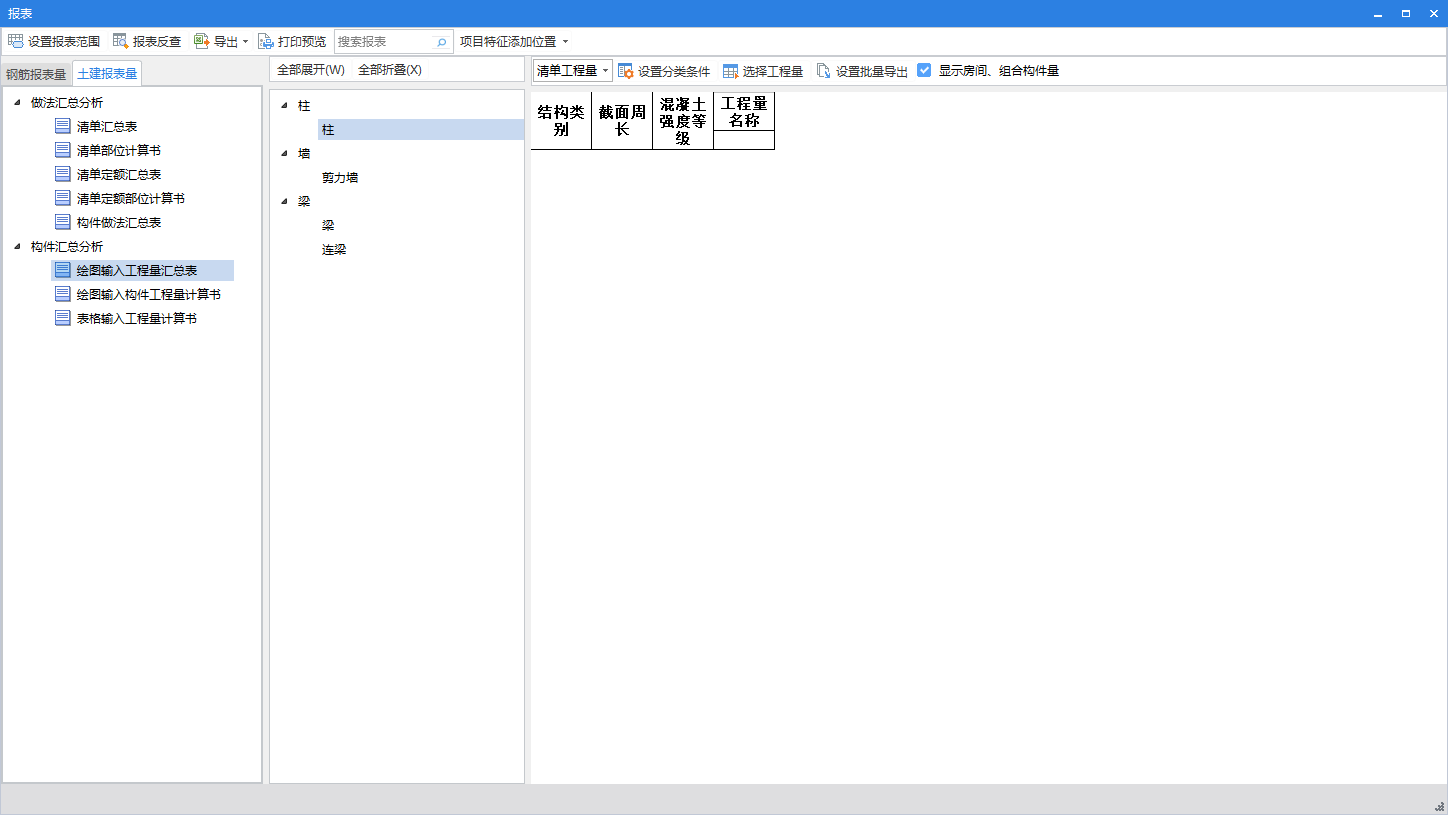Click the window resize grip
The height and width of the screenshot is (815, 1448).
[x=1440, y=806]
